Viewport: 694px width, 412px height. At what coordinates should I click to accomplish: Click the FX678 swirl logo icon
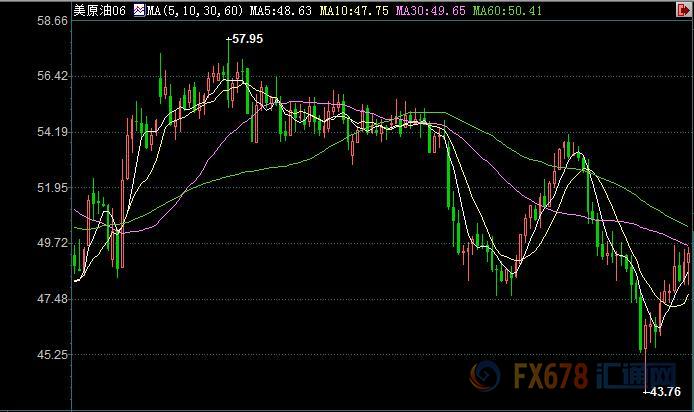coord(485,378)
